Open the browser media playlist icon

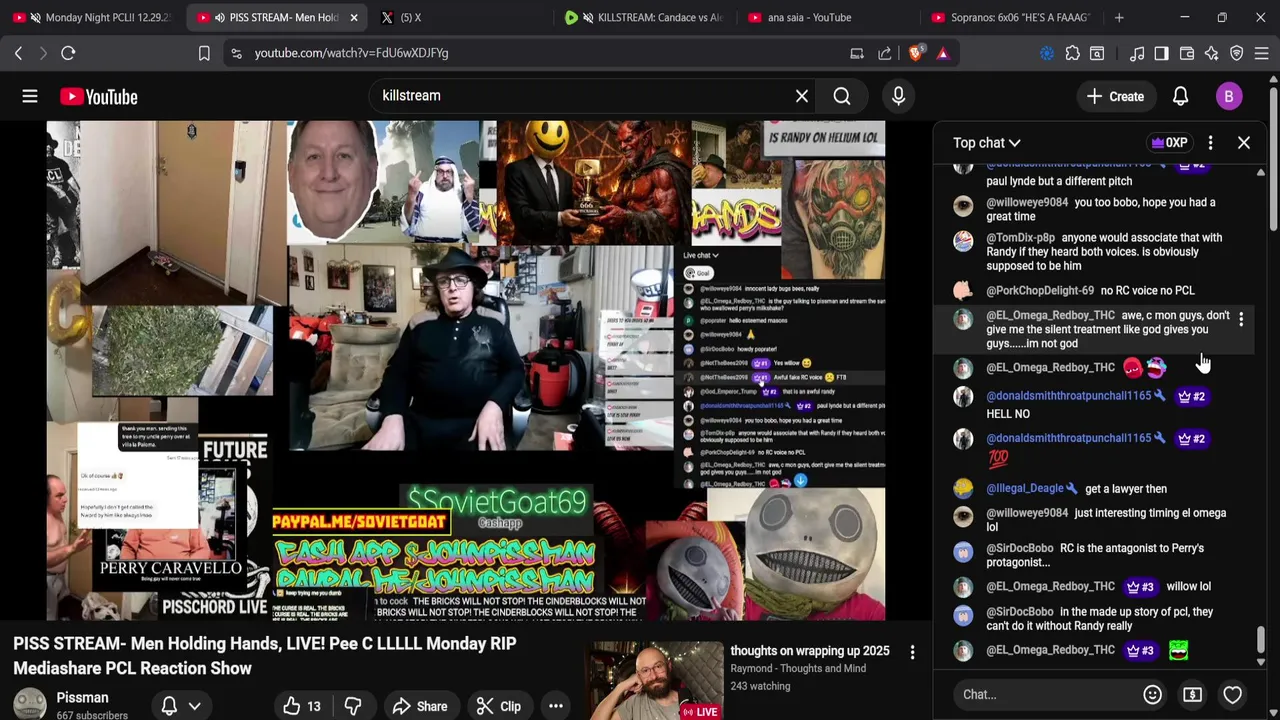pyautogui.click(x=1137, y=53)
